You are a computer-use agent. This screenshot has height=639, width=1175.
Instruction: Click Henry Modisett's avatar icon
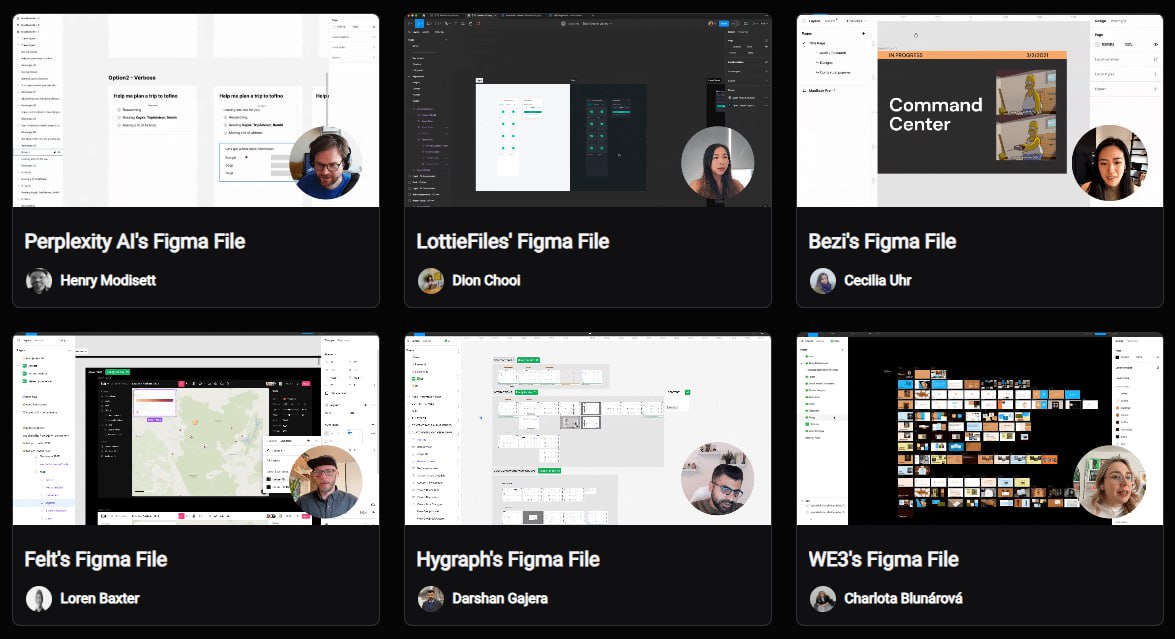click(39, 281)
